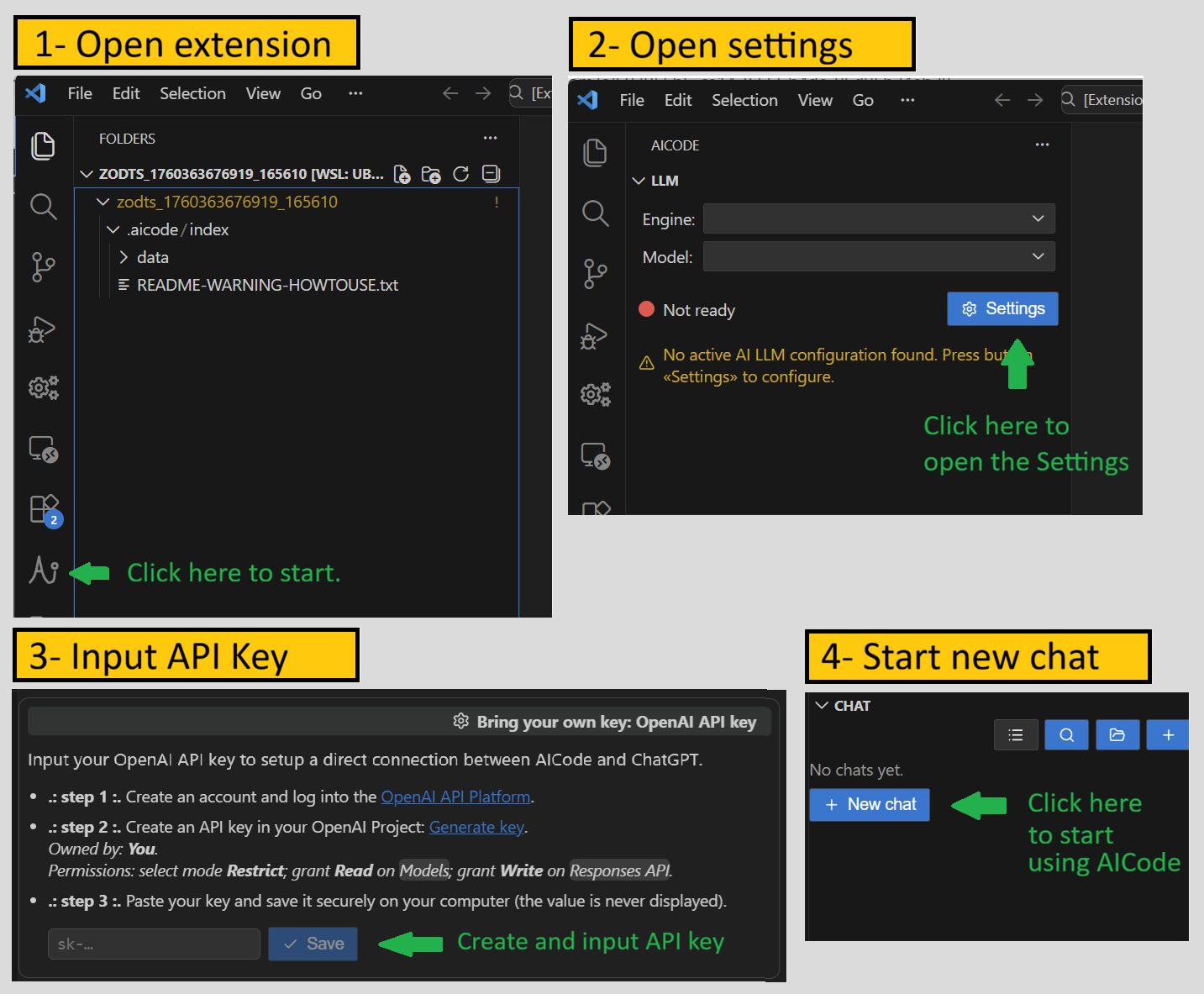The height and width of the screenshot is (994, 1204).
Task: Click command search box in step 1 title bar
Action: point(530,93)
